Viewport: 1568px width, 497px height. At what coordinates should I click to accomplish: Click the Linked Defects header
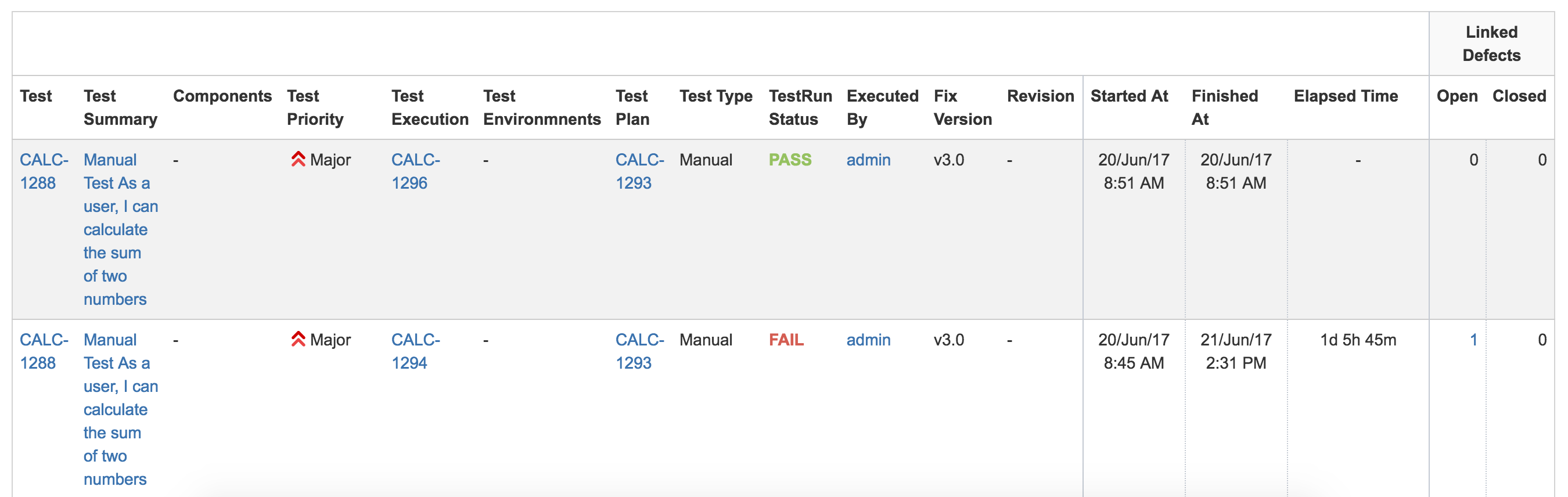pyautogui.click(x=1491, y=44)
